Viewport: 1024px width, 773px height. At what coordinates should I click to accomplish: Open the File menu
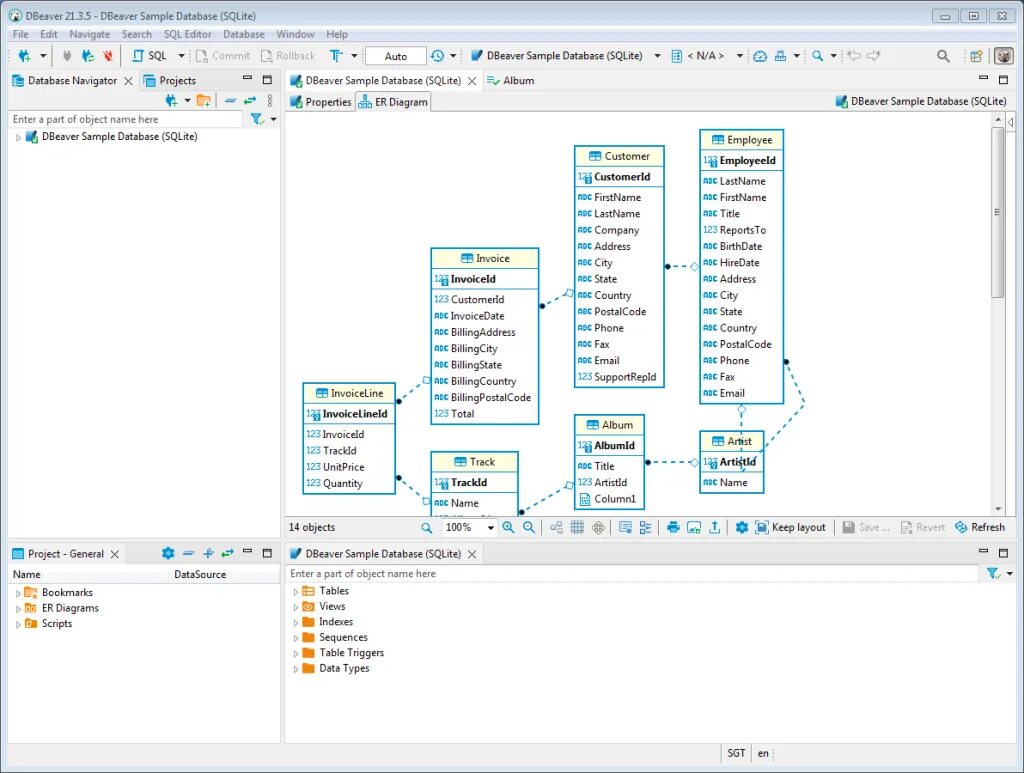tap(20, 34)
